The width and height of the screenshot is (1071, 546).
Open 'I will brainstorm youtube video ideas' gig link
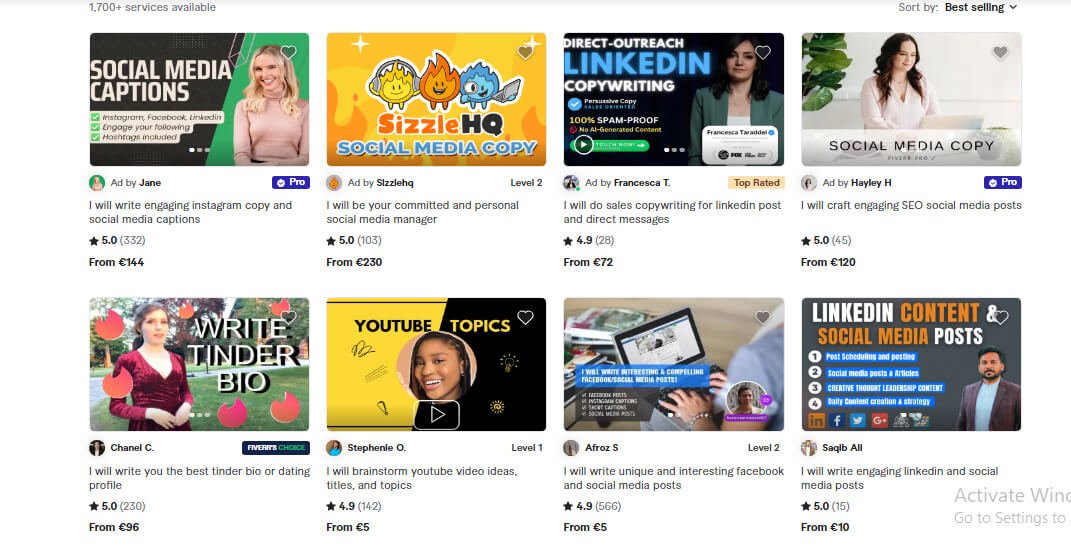pyautogui.click(x=421, y=478)
